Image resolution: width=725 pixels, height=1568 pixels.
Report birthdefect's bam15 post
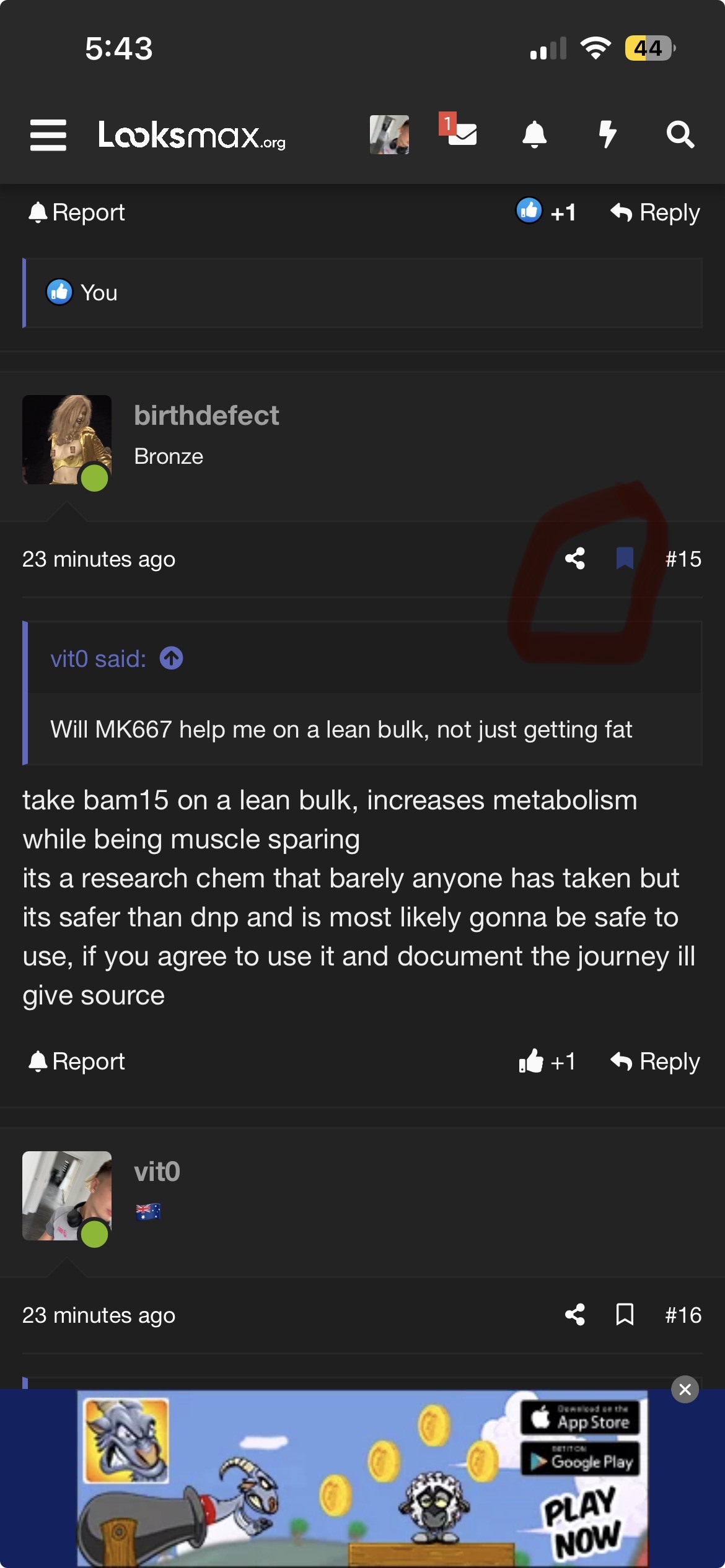pyautogui.click(x=77, y=1061)
